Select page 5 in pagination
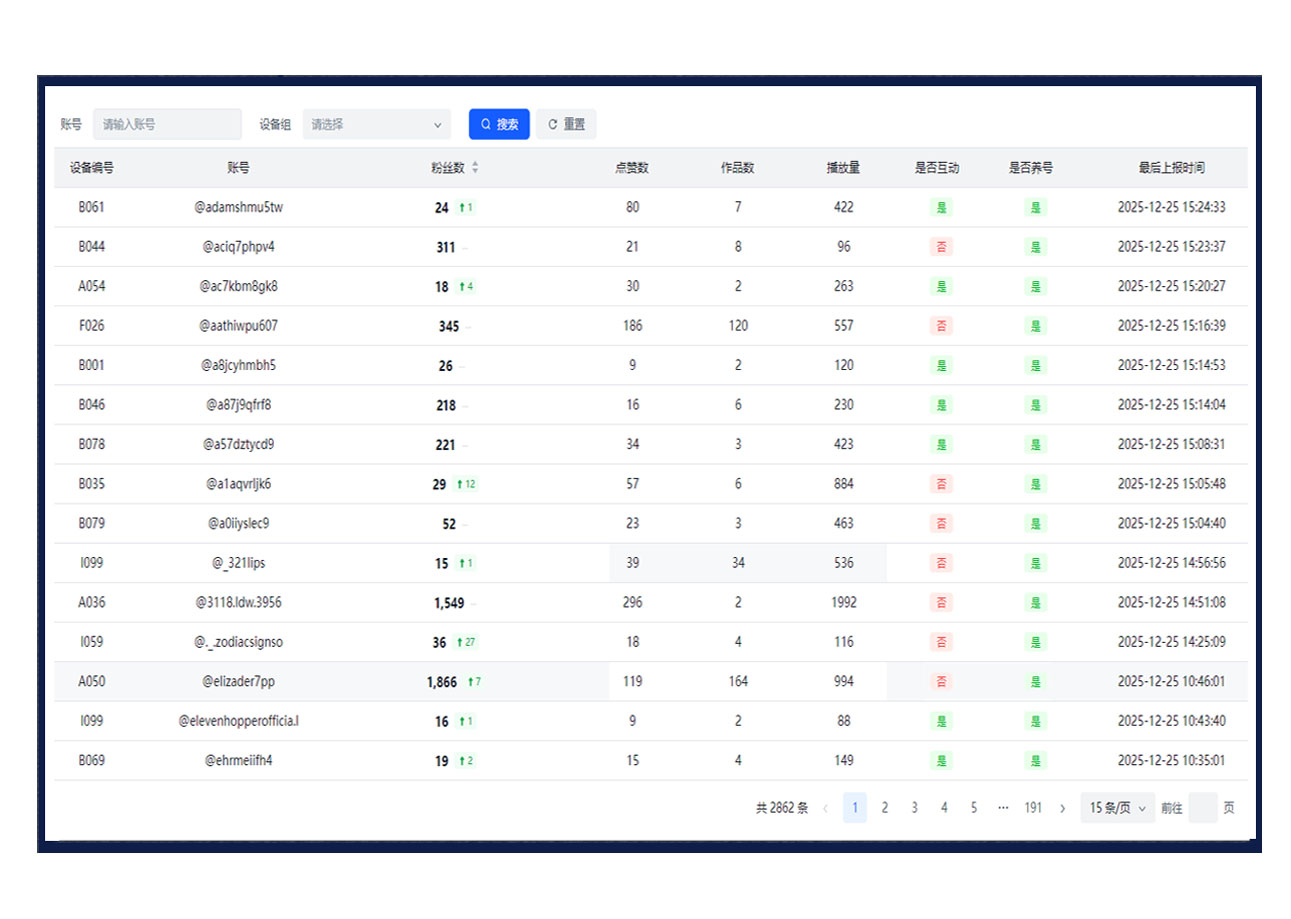Screen dimensions: 1291x919 973,808
